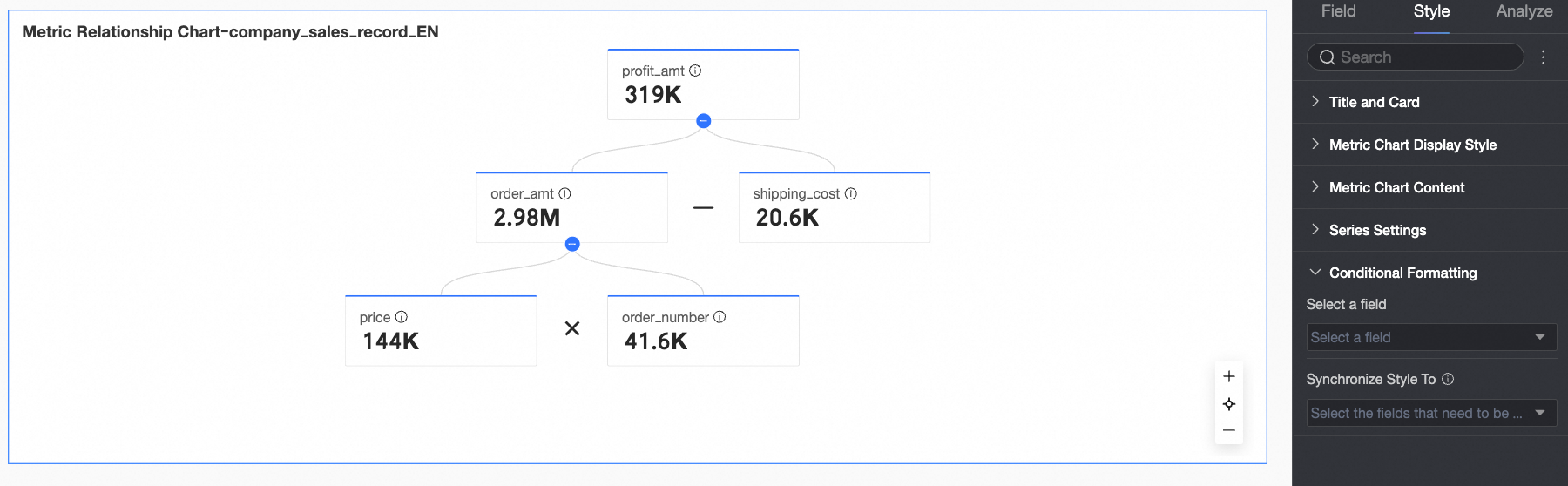This screenshot has height=486, width=1568.
Task: Switch to the Field tab
Action: (1338, 11)
